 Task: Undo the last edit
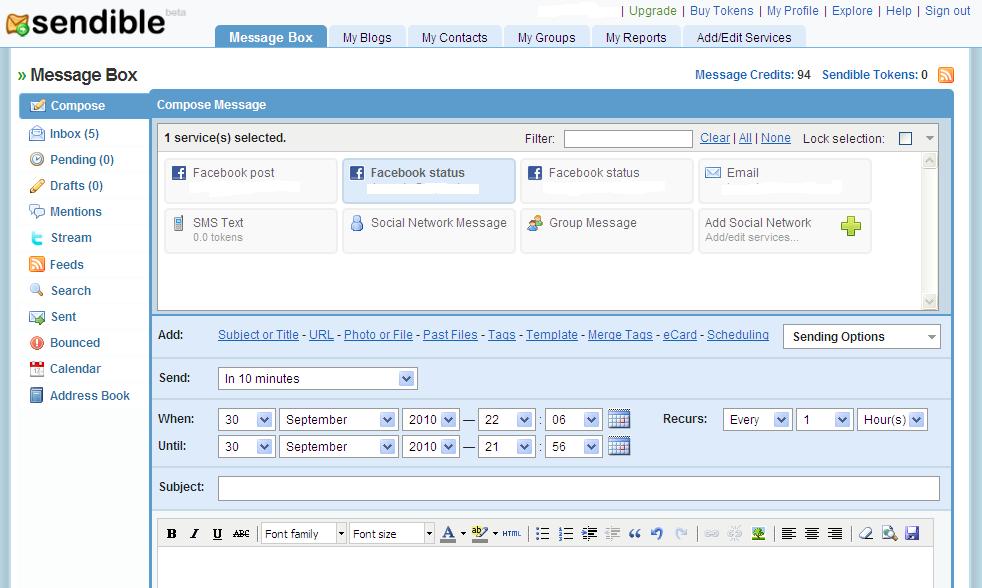[x=657, y=534]
